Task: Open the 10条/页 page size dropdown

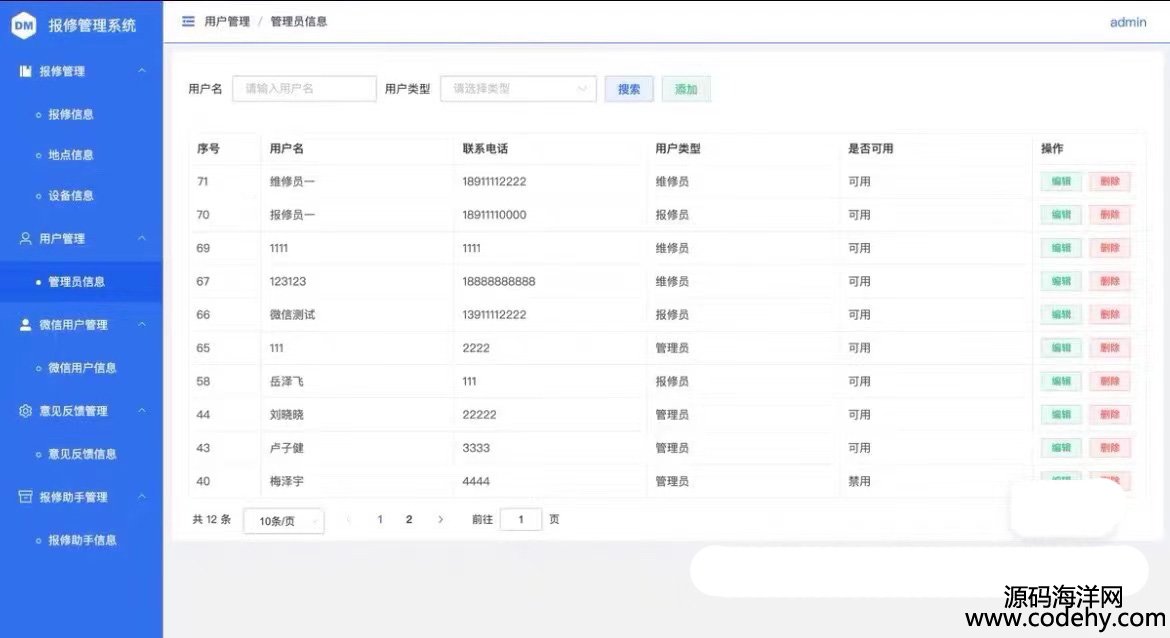Action: coord(284,521)
